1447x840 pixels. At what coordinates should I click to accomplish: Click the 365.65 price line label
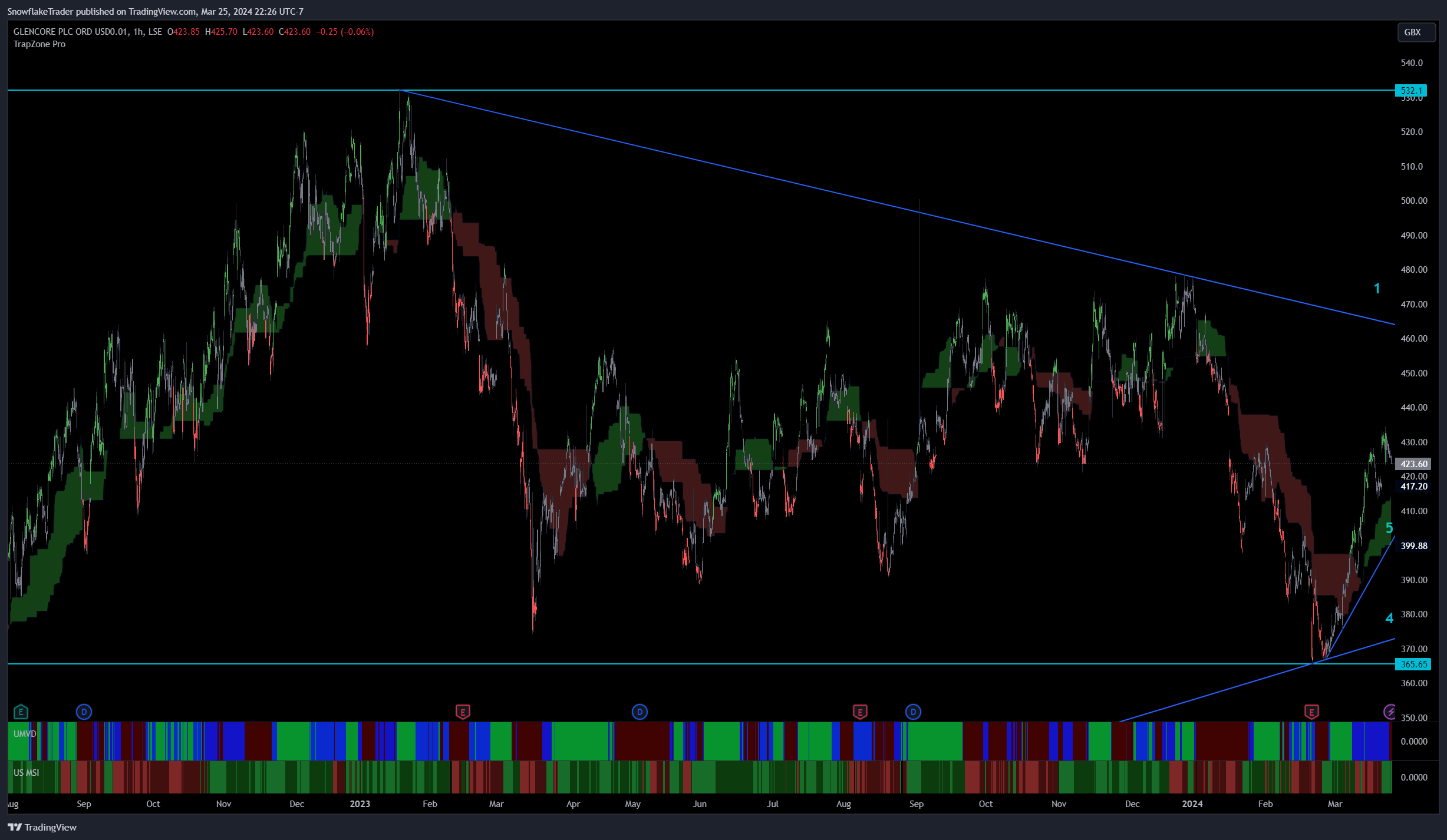pos(1413,664)
